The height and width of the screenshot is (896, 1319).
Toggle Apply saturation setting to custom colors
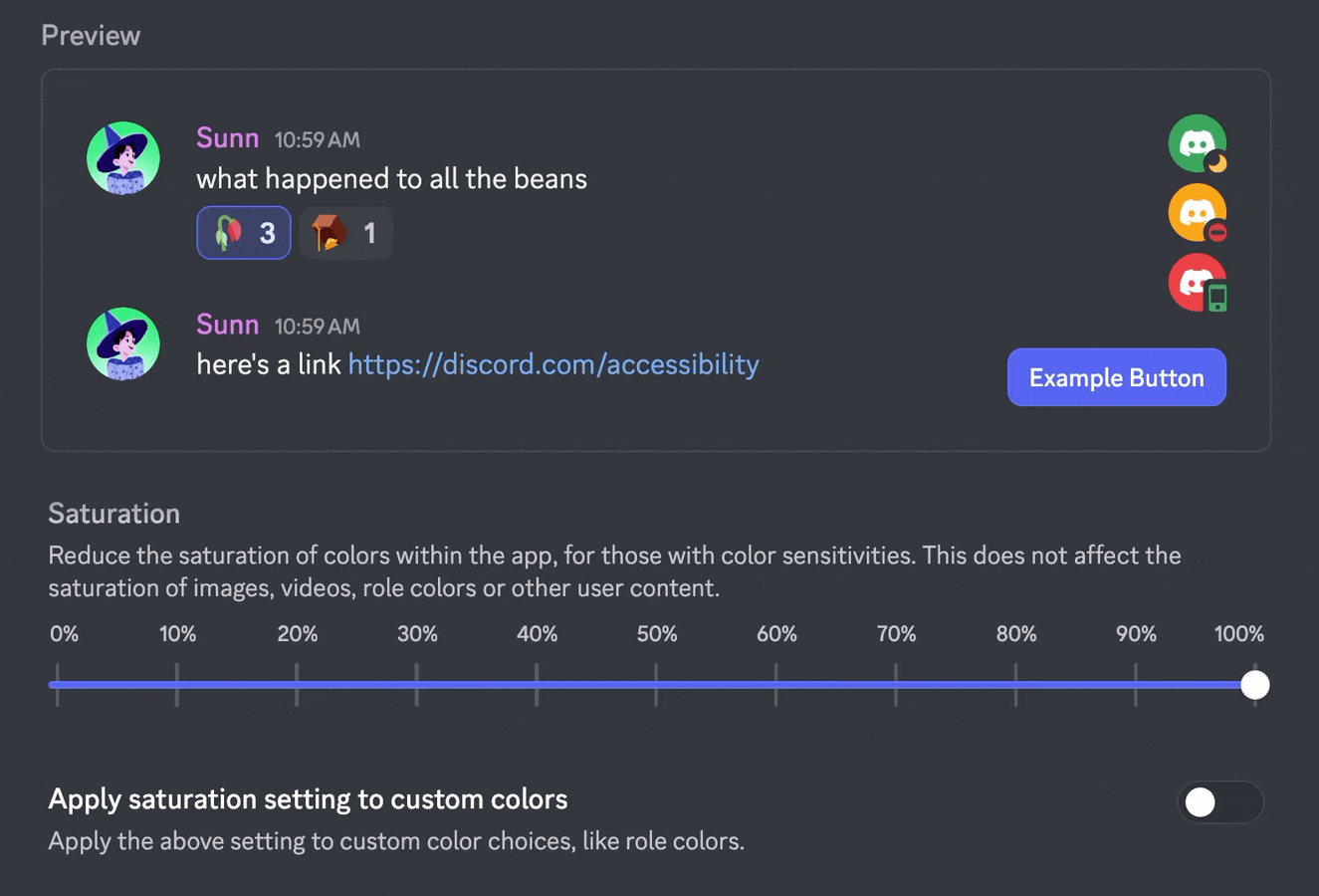tap(1219, 802)
